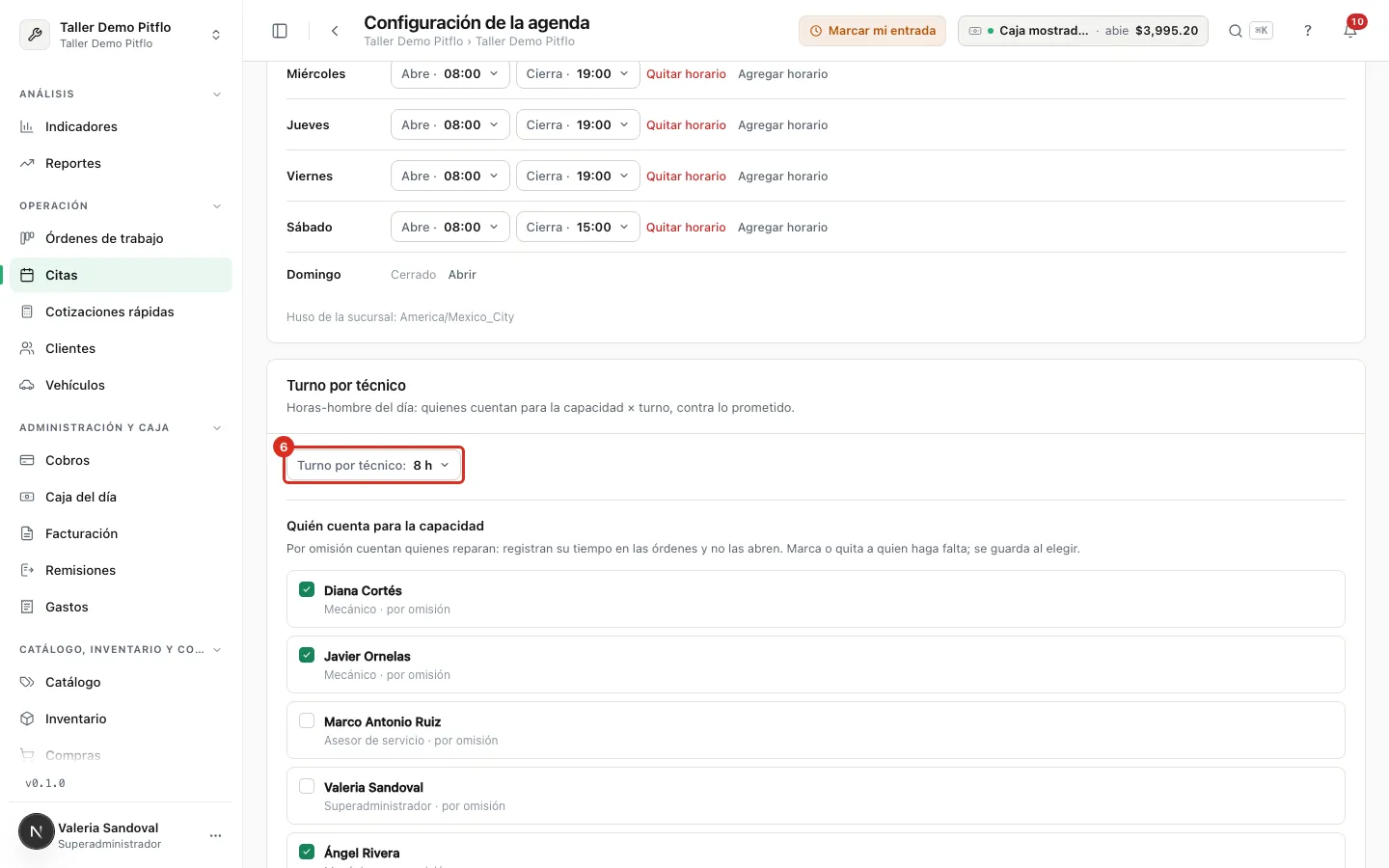The image size is (1389, 868).
Task: Open user options menu beside Valeria Sandoval
Action: [x=215, y=835]
